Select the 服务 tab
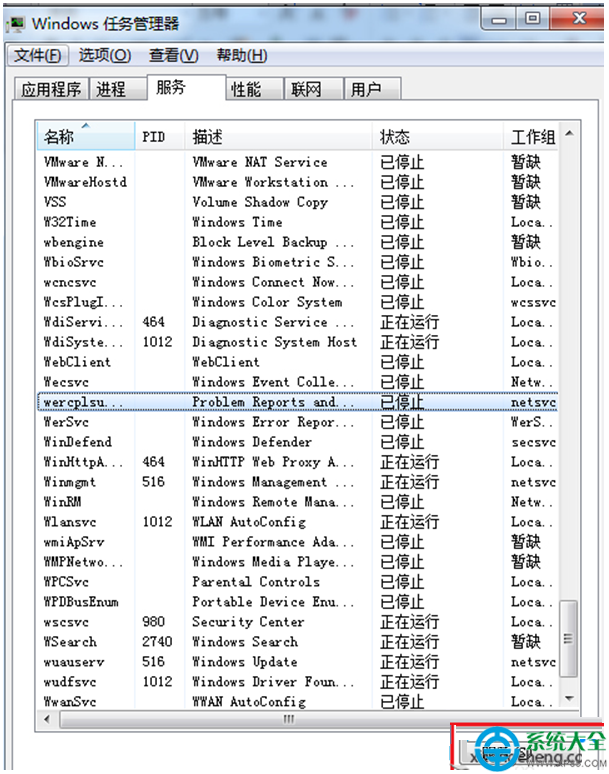Viewport: 609px width, 774px height. click(186, 87)
